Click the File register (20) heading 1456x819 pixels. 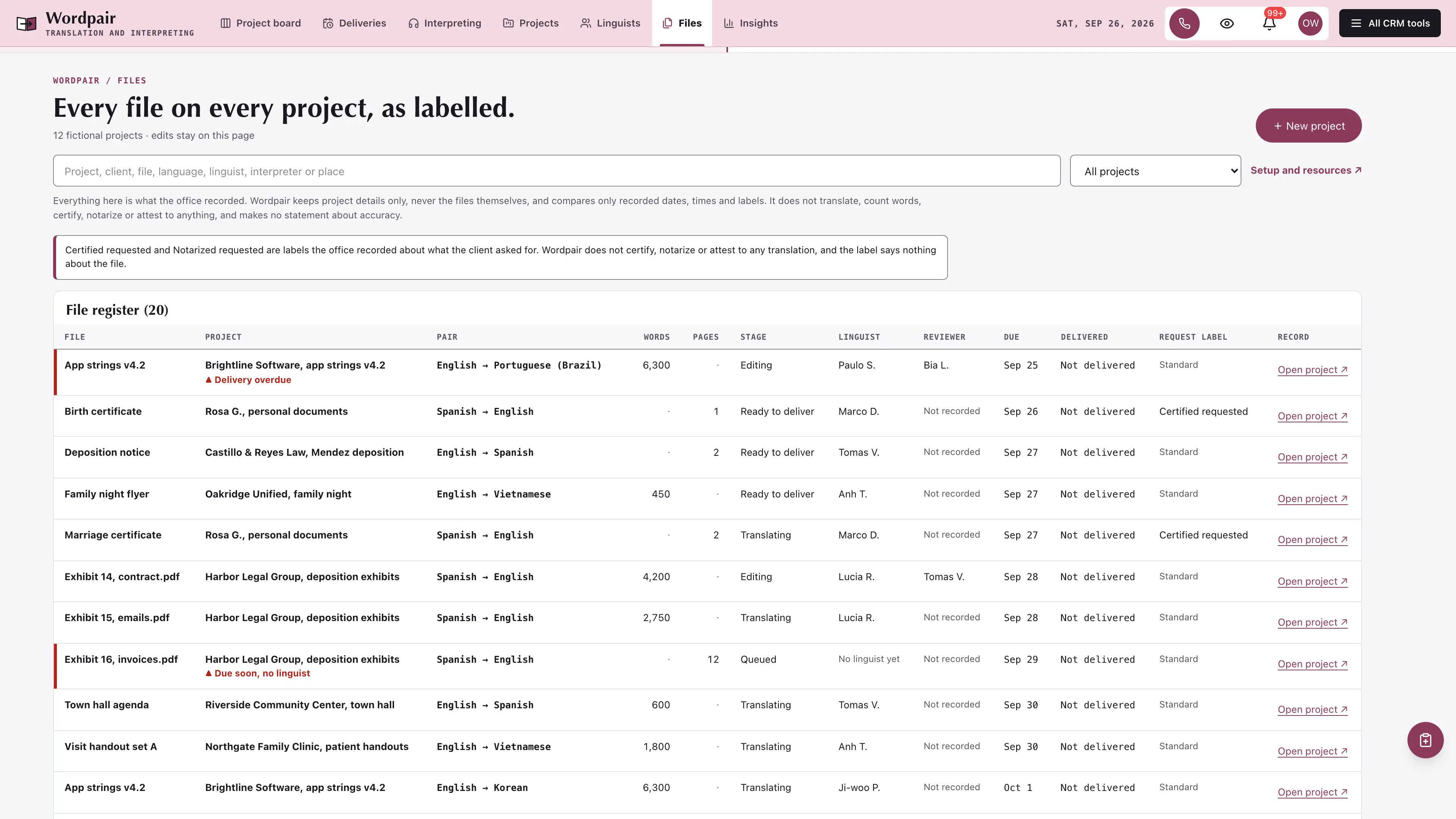point(117,310)
